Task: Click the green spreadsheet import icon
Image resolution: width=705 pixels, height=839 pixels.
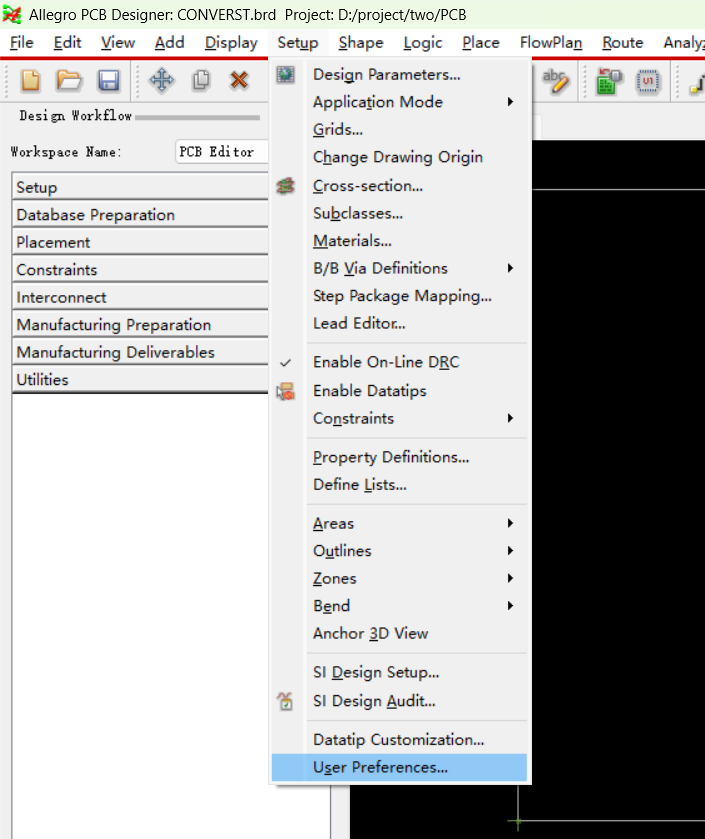Action: [609, 81]
